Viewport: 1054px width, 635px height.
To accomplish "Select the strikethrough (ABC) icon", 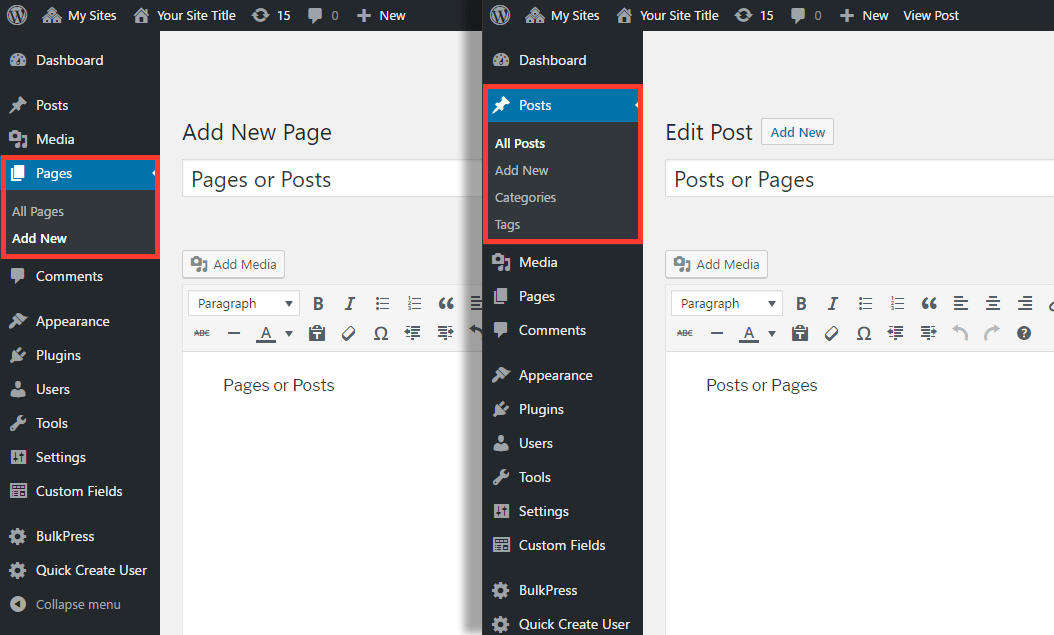I will pos(684,333).
